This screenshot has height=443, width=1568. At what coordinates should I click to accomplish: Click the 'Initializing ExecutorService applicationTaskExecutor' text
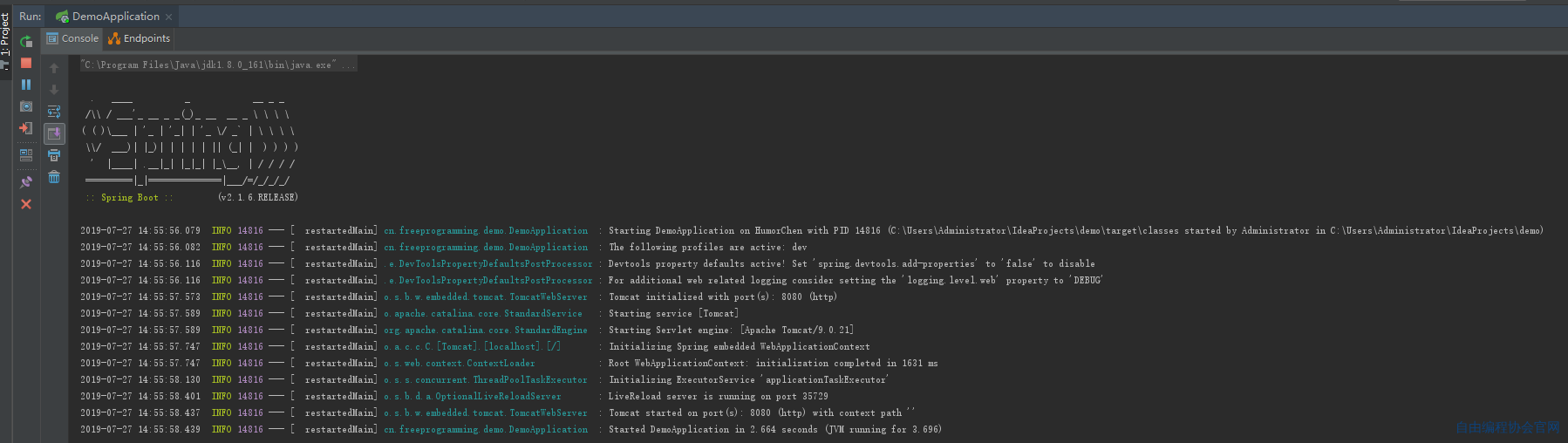pos(748,380)
